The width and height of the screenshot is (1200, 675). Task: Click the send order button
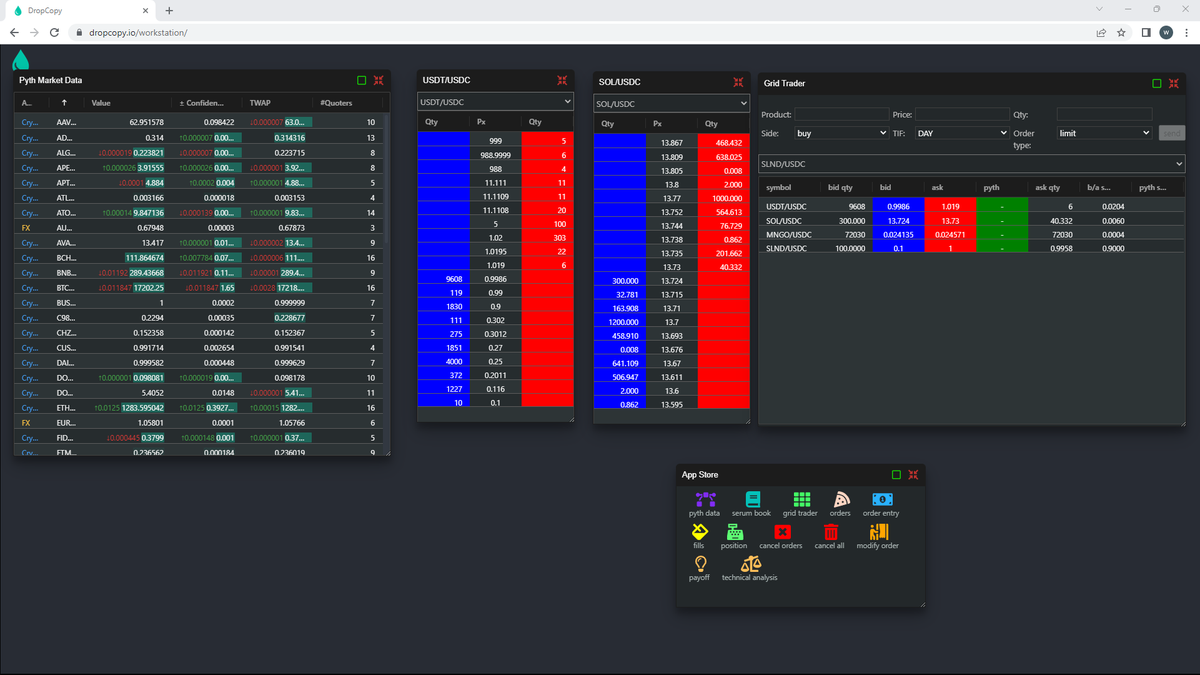pyautogui.click(x=1171, y=133)
